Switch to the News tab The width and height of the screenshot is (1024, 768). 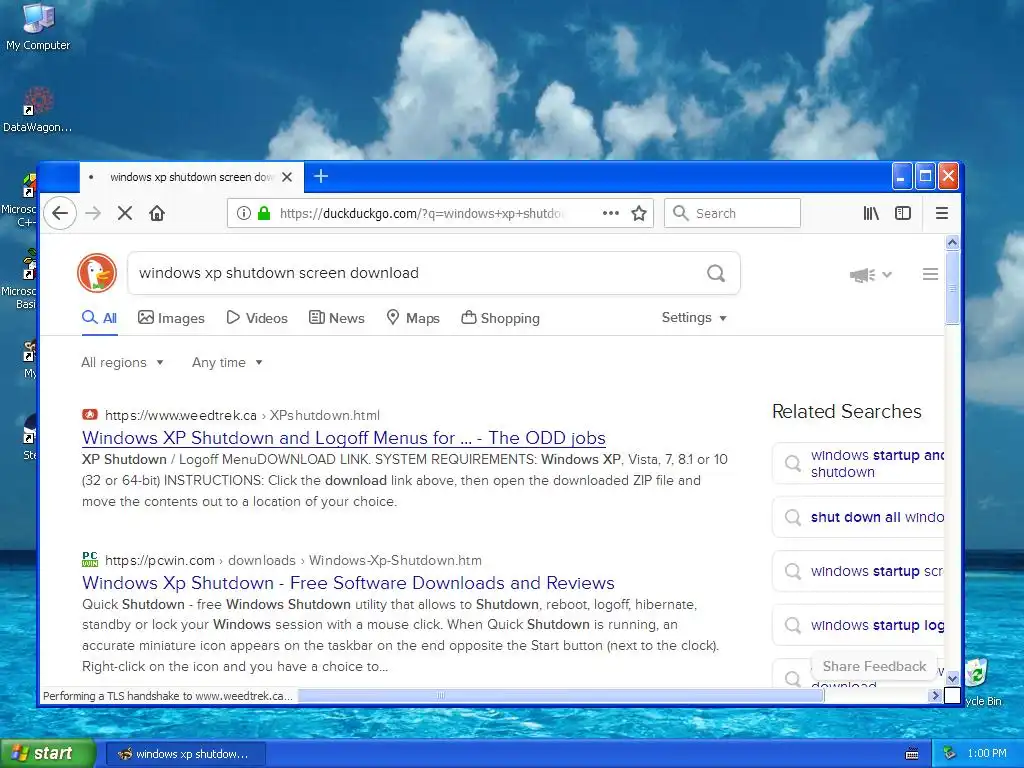point(336,318)
